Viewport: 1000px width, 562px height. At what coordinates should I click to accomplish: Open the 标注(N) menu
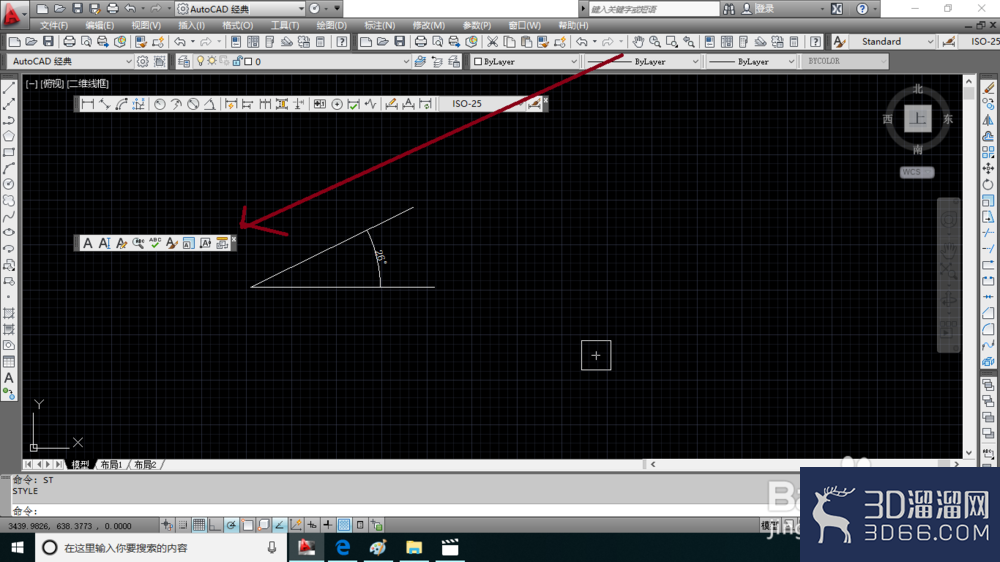379,26
